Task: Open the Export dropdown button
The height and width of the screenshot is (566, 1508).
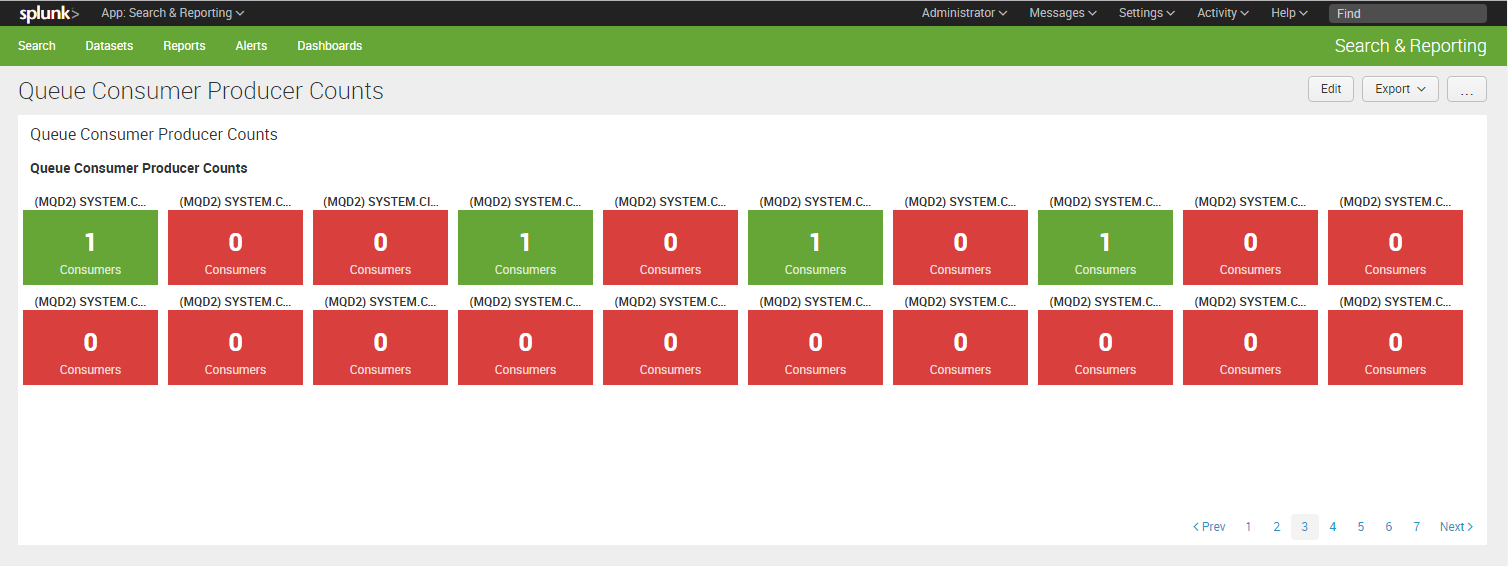Action: 1399,89
